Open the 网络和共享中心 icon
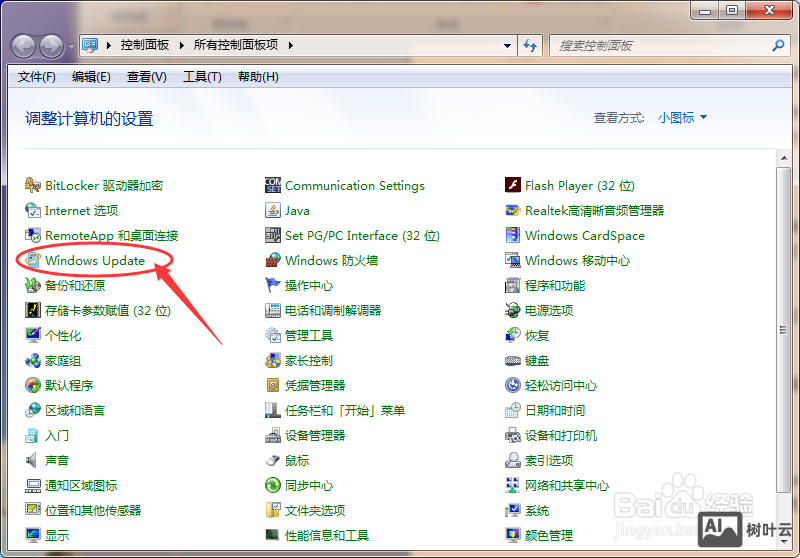This screenshot has width=800, height=558. [x=513, y=485]
